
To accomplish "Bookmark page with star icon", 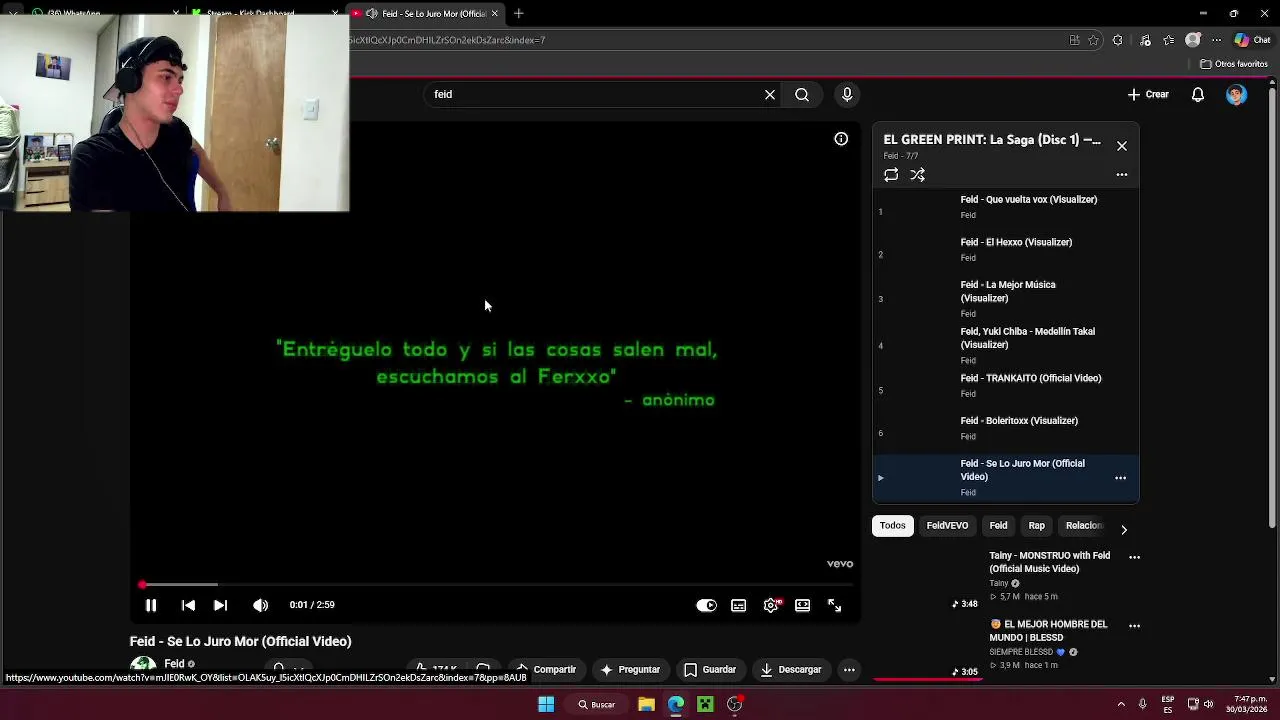I will [x=1093, y=40].
